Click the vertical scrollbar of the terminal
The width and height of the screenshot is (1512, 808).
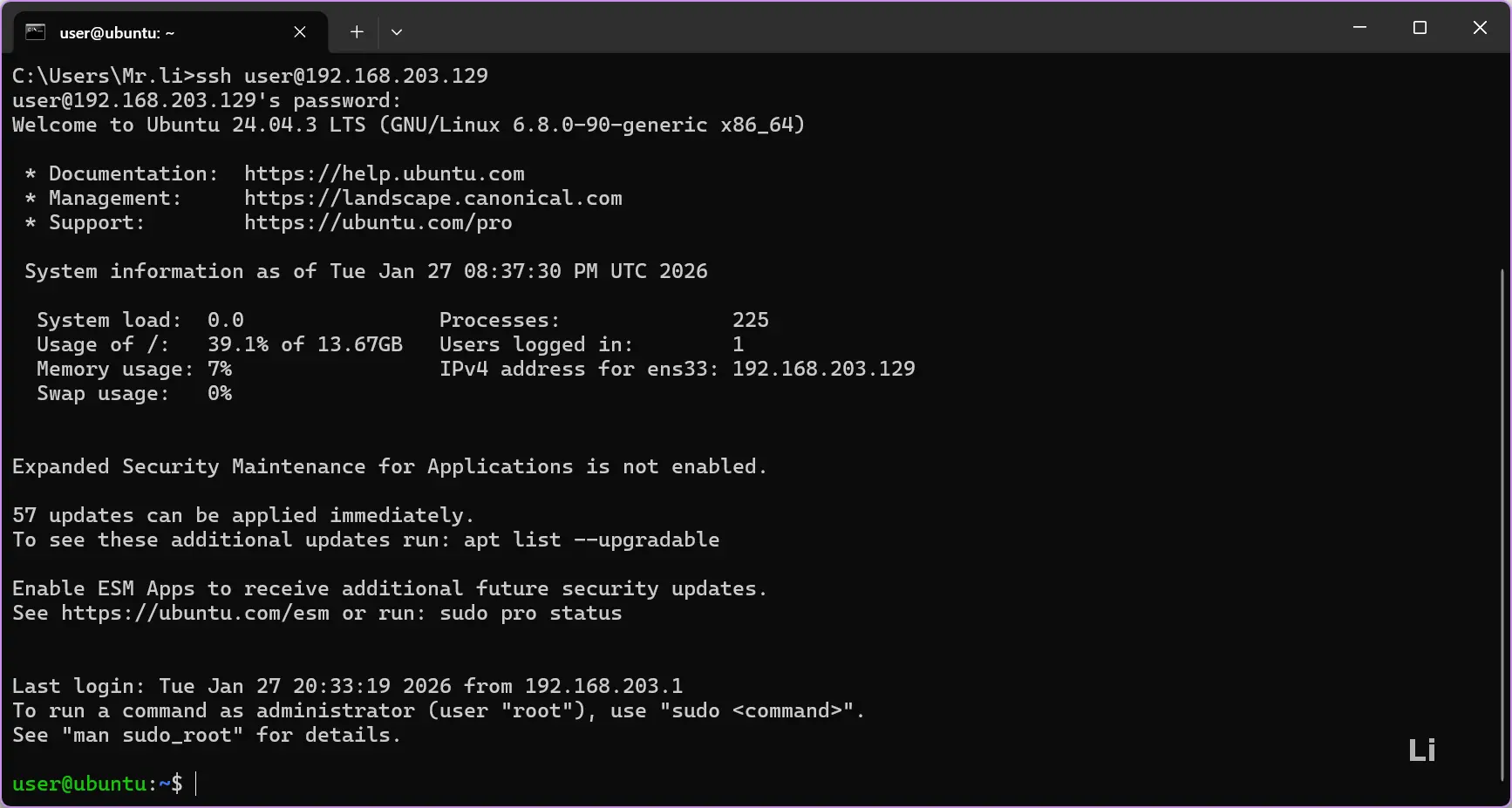(x=1502, y=523)
